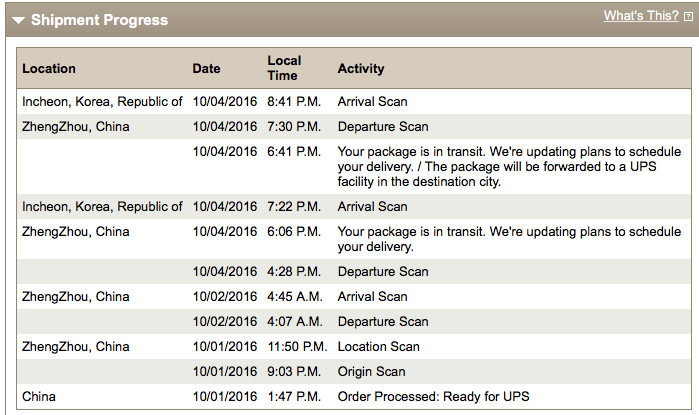Image resolution: width=699 pixels, height=415 pixels.
Task: Select the Shipment Progress heading text
Action: click(99, 20)
